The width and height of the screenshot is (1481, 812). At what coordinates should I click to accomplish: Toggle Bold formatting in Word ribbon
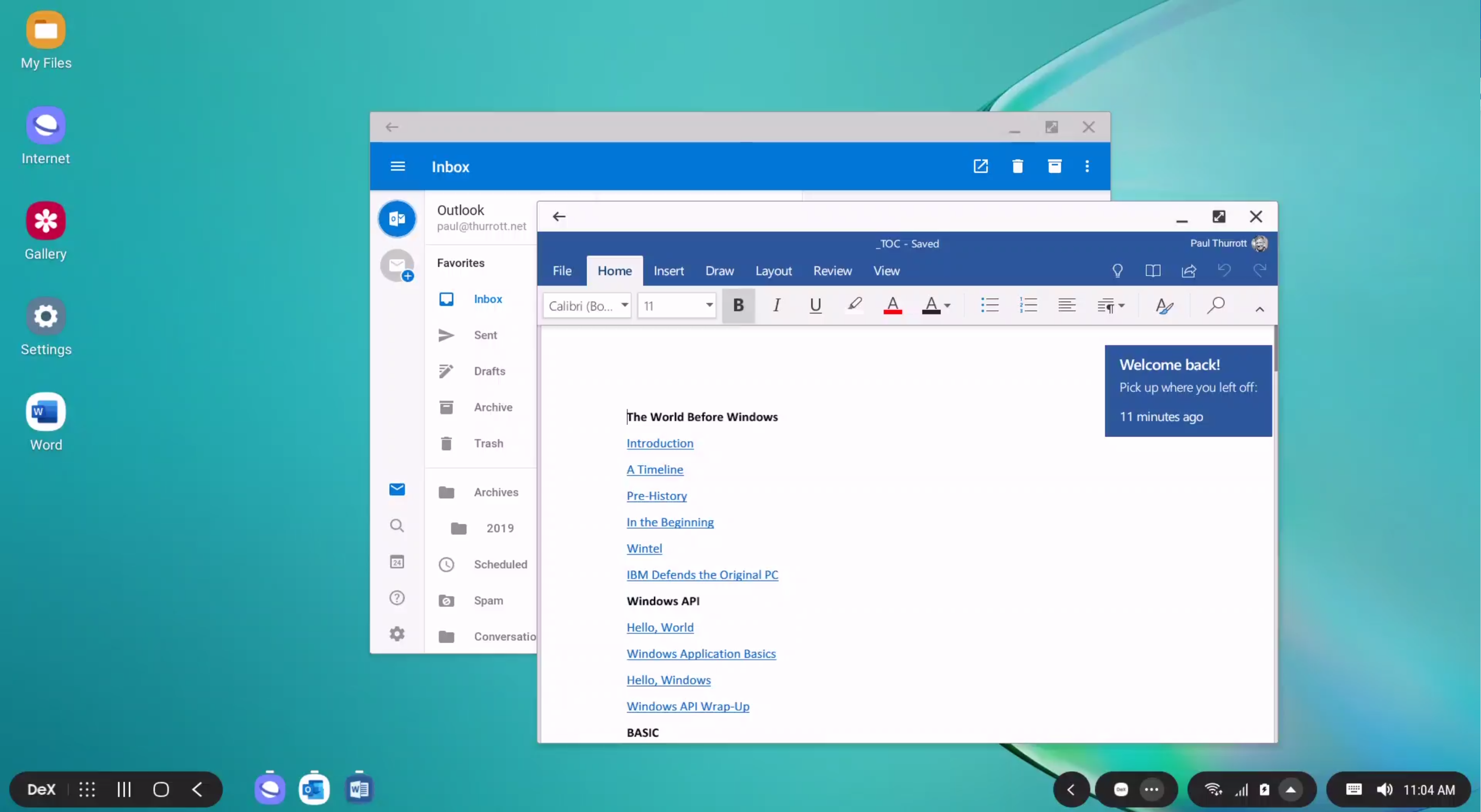click(738, 305)
